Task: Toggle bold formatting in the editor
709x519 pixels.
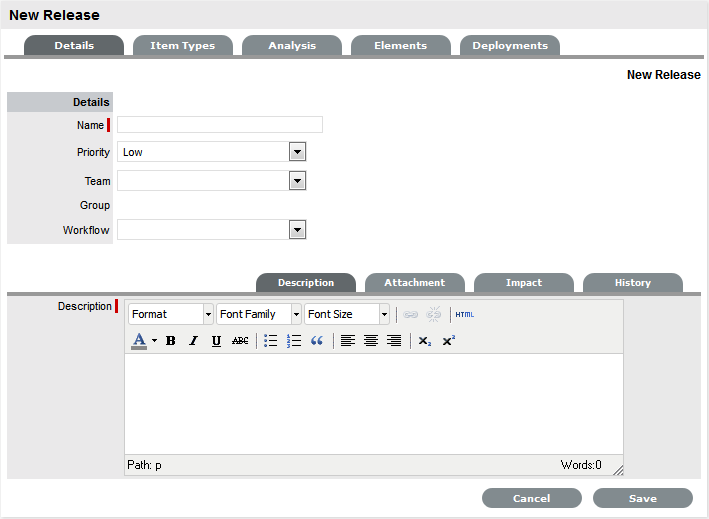Action: [x=171, y=341]
